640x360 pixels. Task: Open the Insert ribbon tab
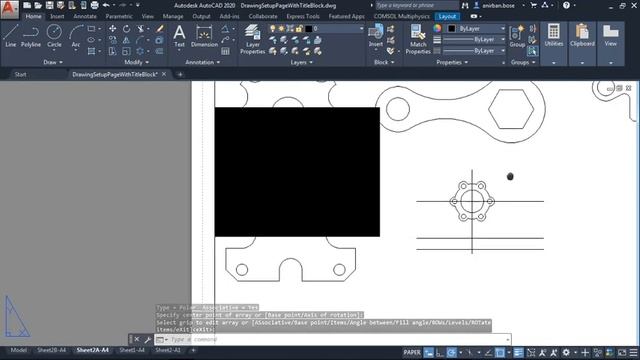click(57, 16)
